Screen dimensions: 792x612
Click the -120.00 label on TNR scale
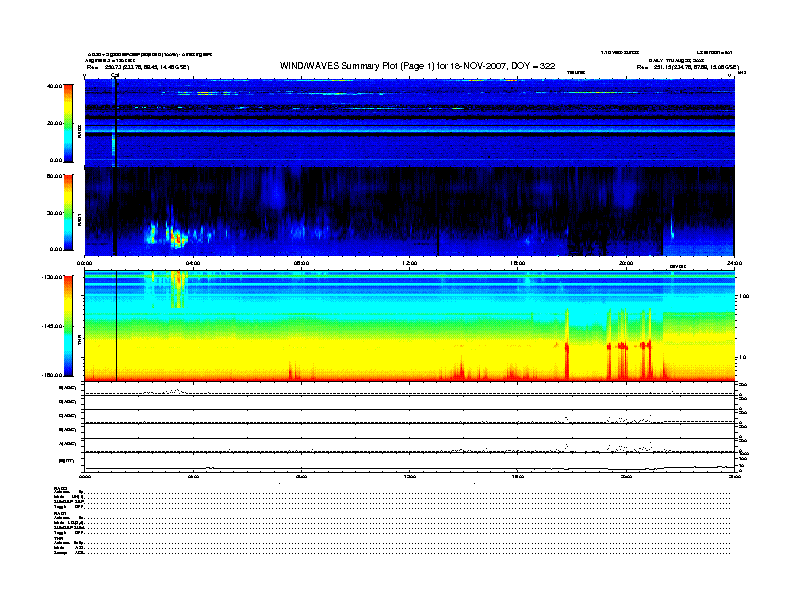coord(52,277)
